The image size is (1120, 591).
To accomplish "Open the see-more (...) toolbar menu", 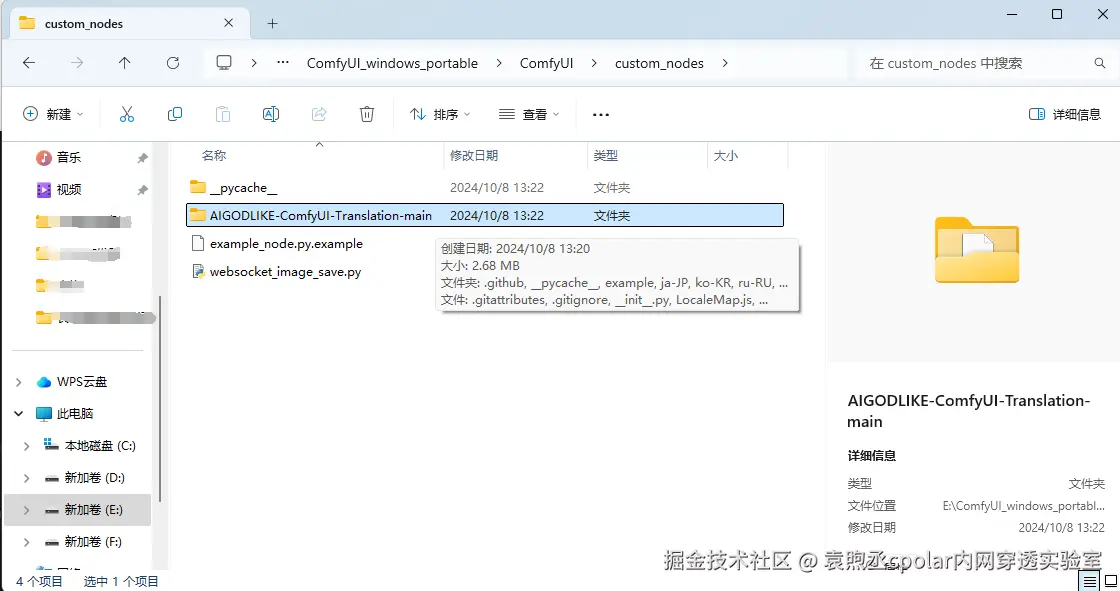I will coord(599,113).
